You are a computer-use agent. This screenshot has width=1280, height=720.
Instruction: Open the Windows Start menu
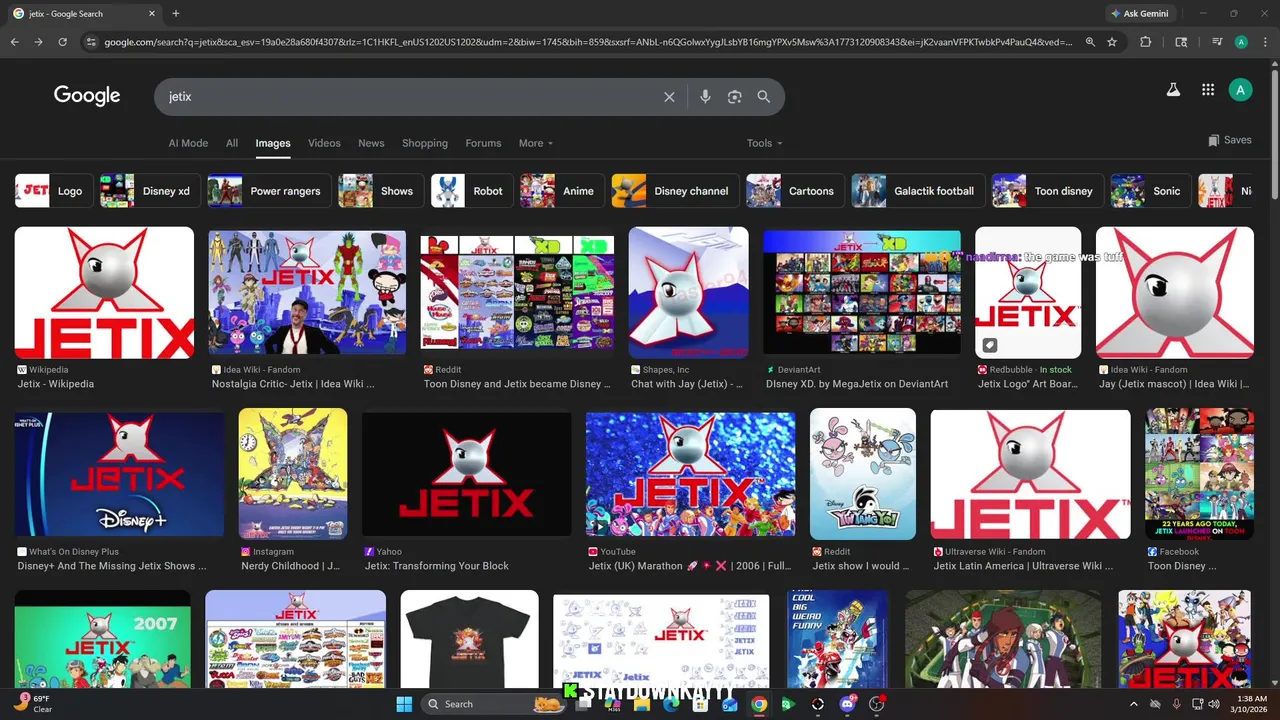click(x=404, y=704)
